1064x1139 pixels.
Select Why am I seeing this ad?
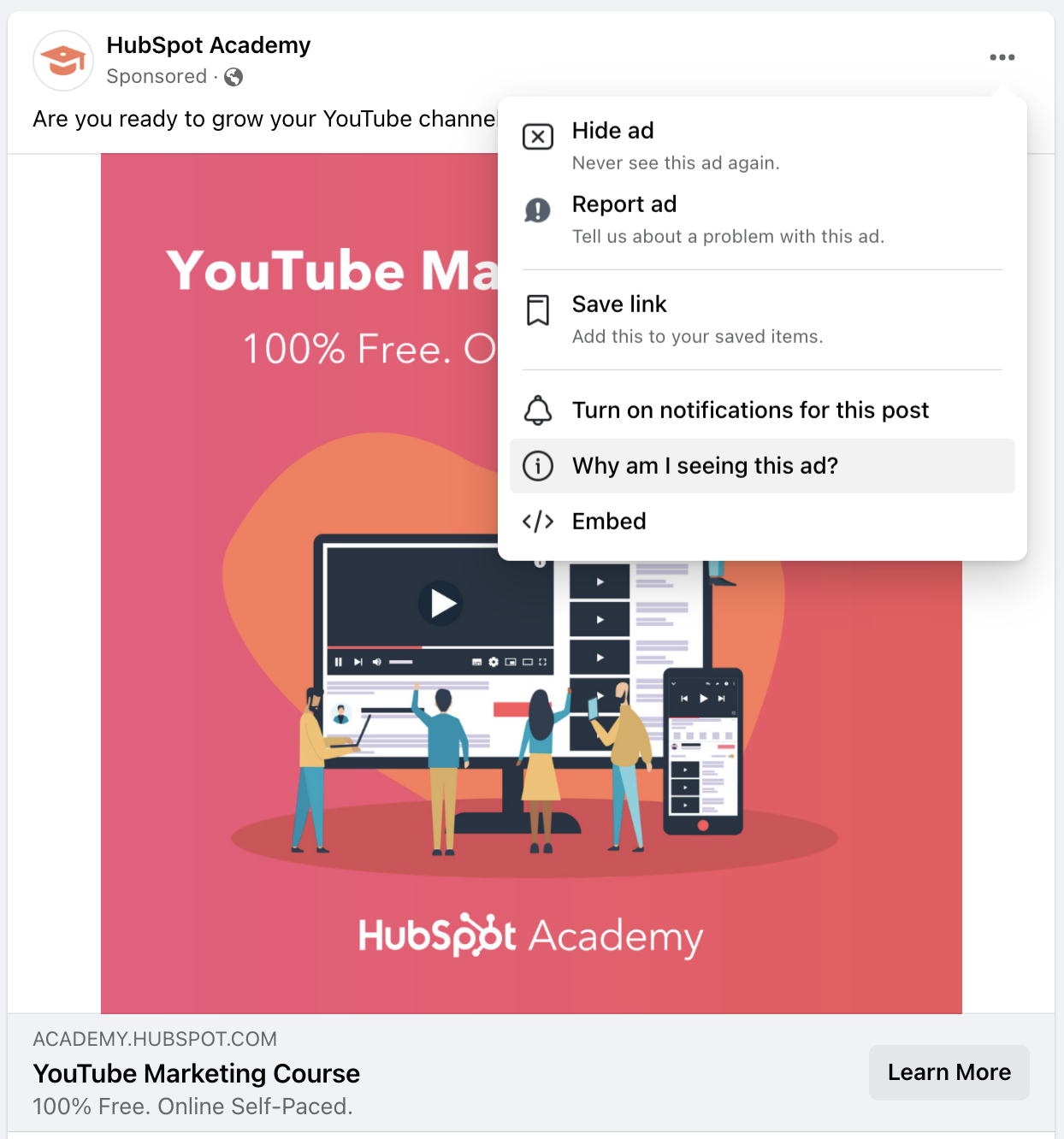coord(762,466)
